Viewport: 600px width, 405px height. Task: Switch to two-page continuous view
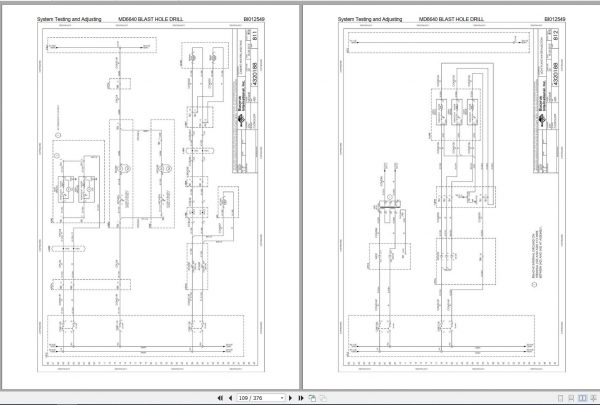(x=592, y=398)
